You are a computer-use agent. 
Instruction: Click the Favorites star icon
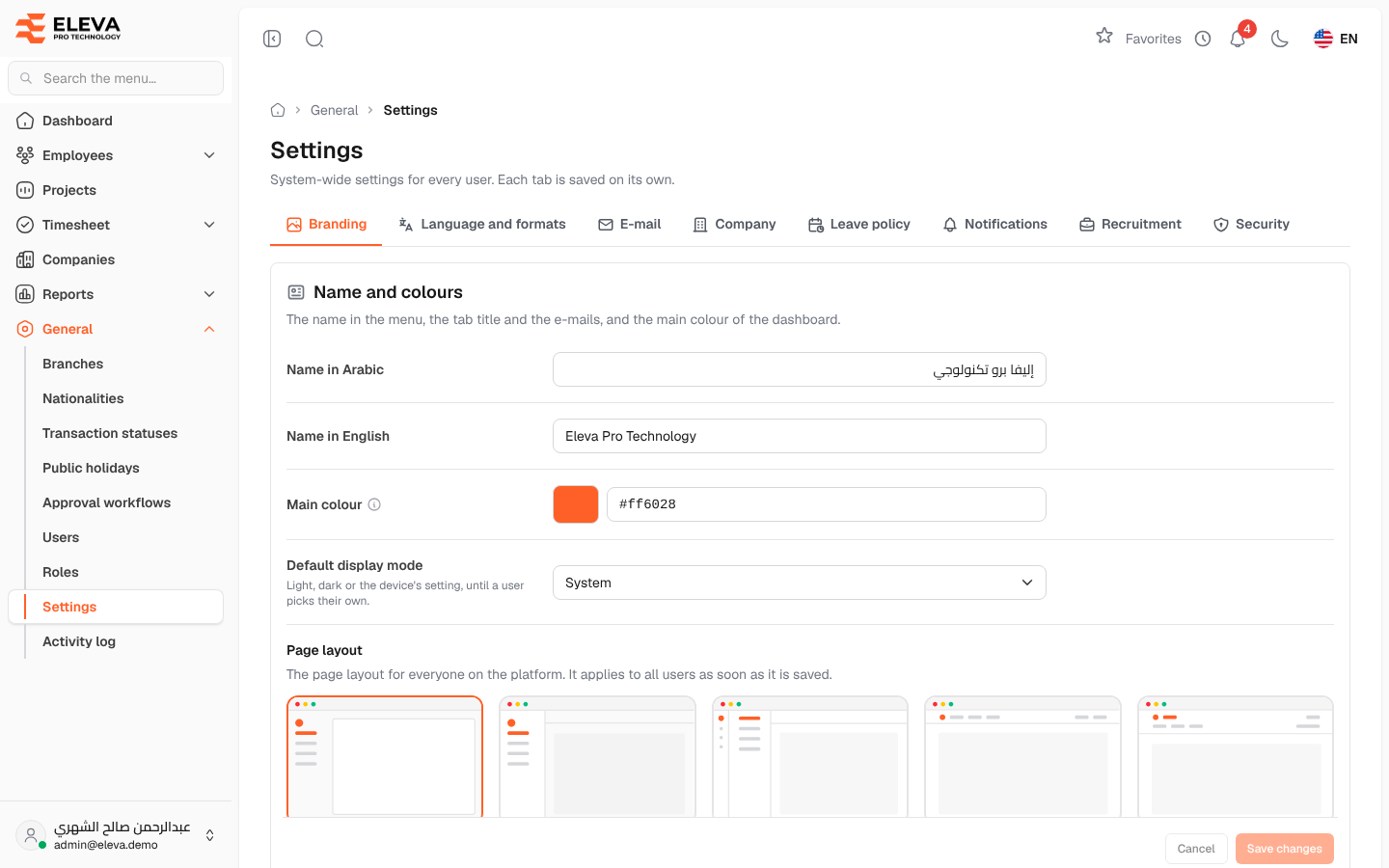pos(1104,36)
